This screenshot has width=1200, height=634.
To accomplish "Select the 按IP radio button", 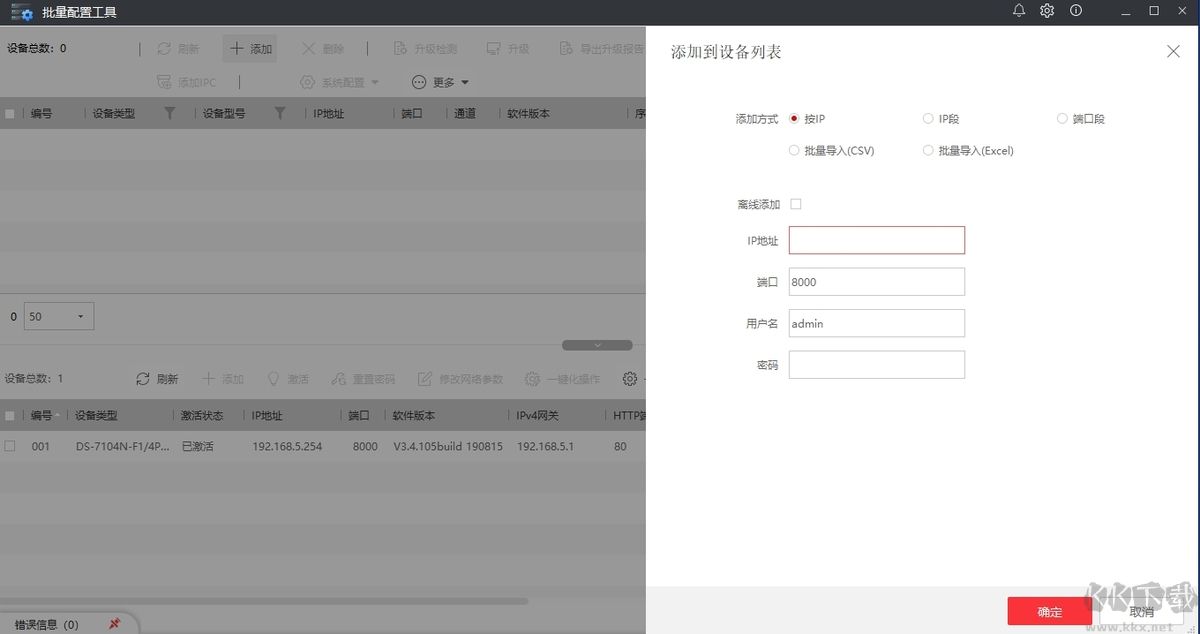I will coord(793,118).
